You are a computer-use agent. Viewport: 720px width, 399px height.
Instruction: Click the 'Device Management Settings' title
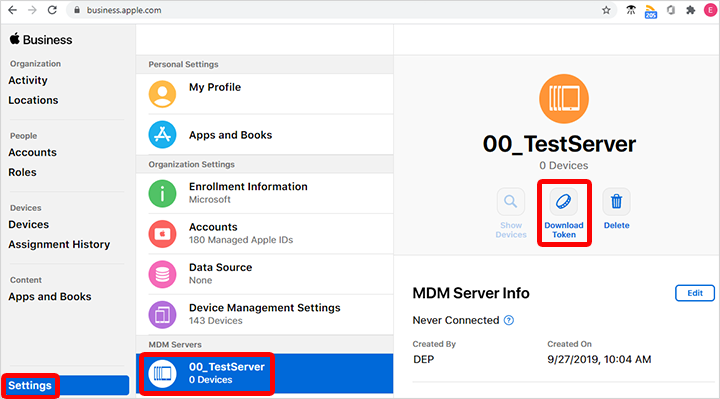264,308
